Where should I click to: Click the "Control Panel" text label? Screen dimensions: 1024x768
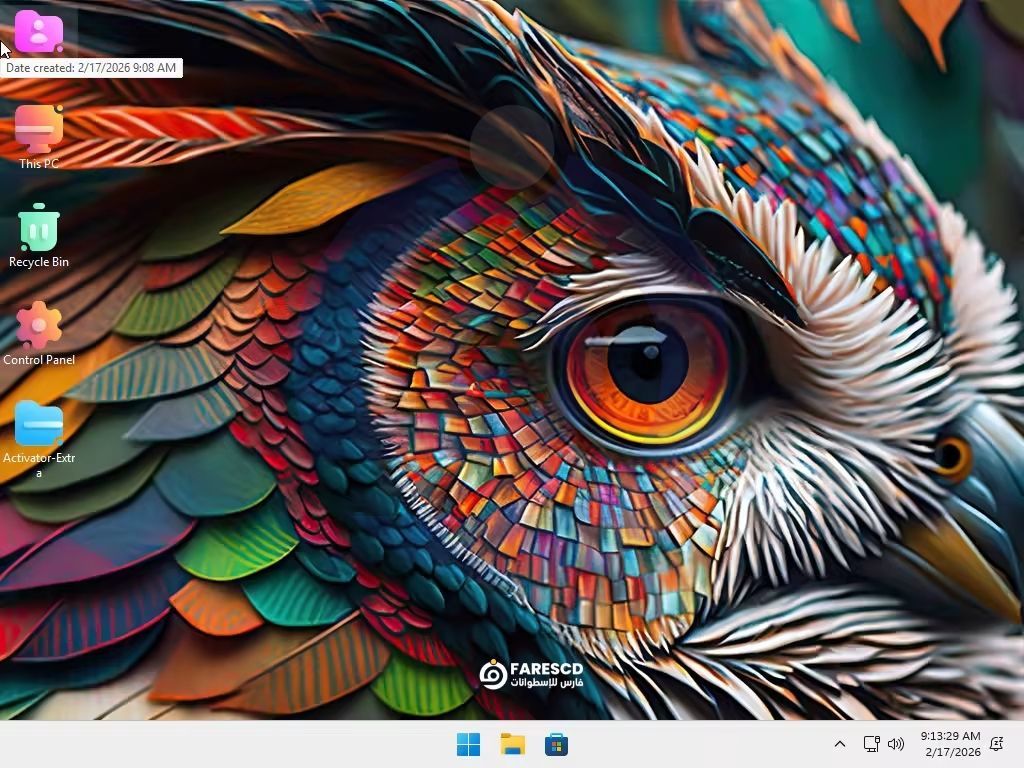click(x=39, y=360)
